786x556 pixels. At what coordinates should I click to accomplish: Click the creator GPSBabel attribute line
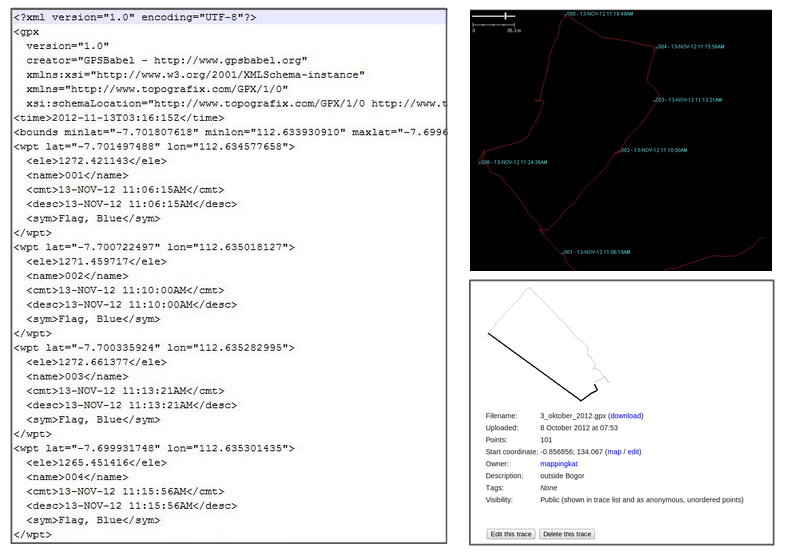[x=166, y=61]
